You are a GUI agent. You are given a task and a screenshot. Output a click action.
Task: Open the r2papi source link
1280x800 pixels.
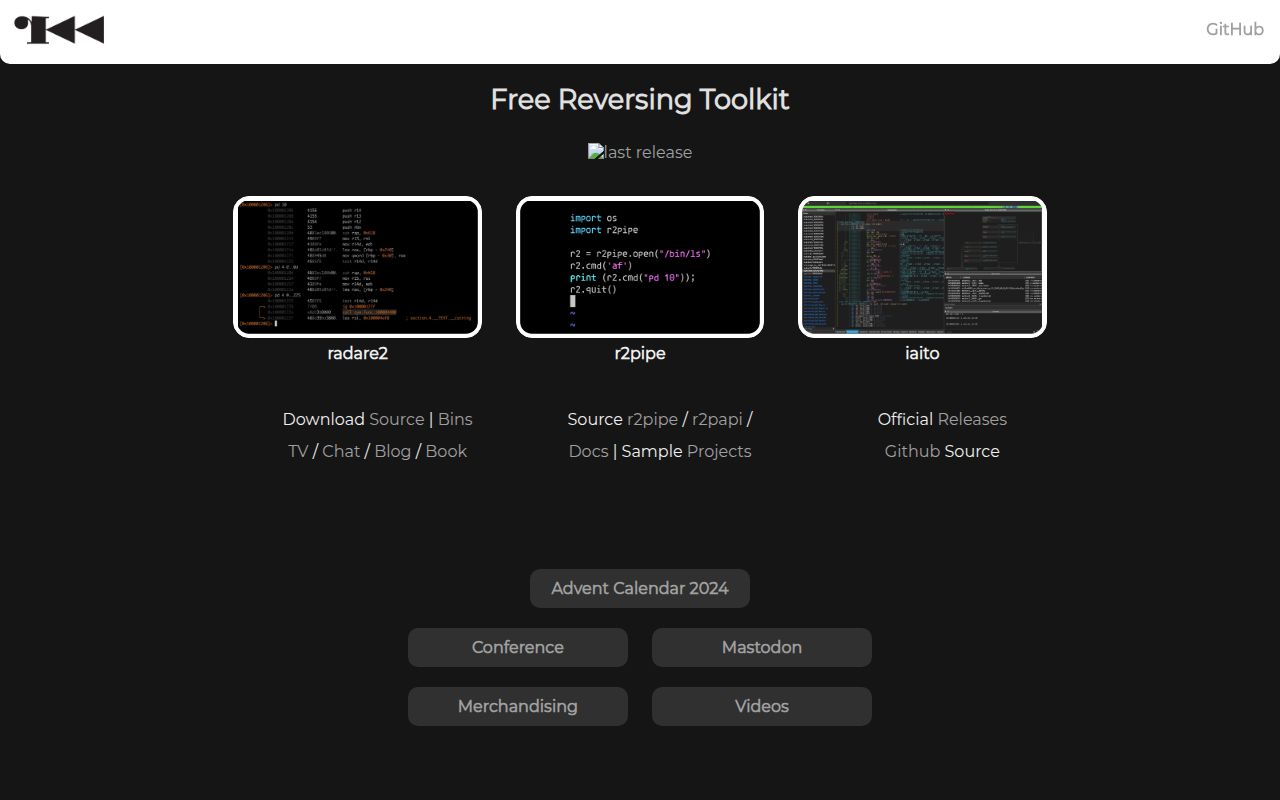click(717, 419)
